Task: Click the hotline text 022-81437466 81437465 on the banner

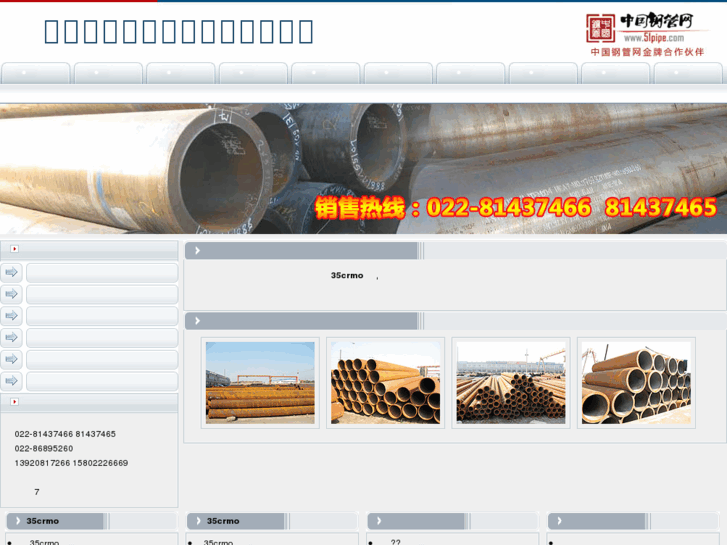Action: pyautogui.click(x=572, y=207)
